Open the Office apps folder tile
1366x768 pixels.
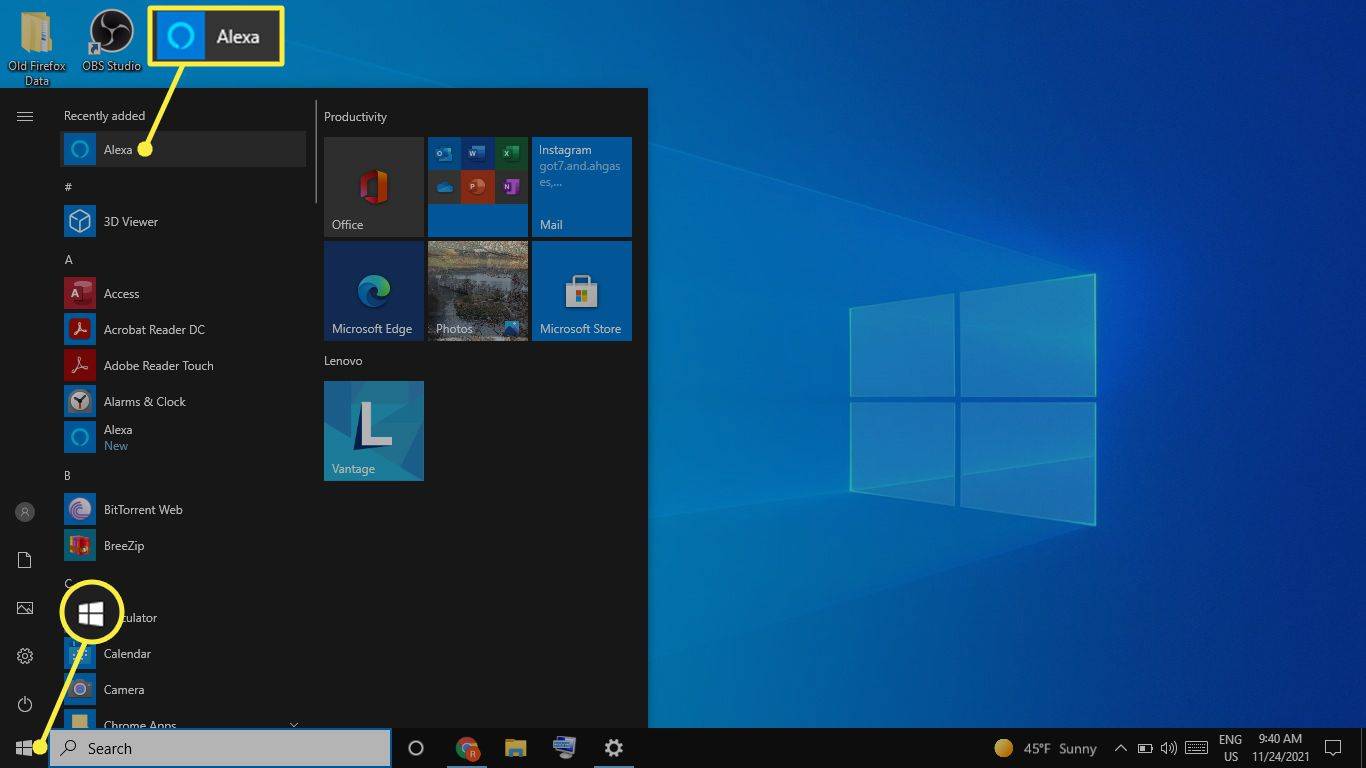pos(478,187)
